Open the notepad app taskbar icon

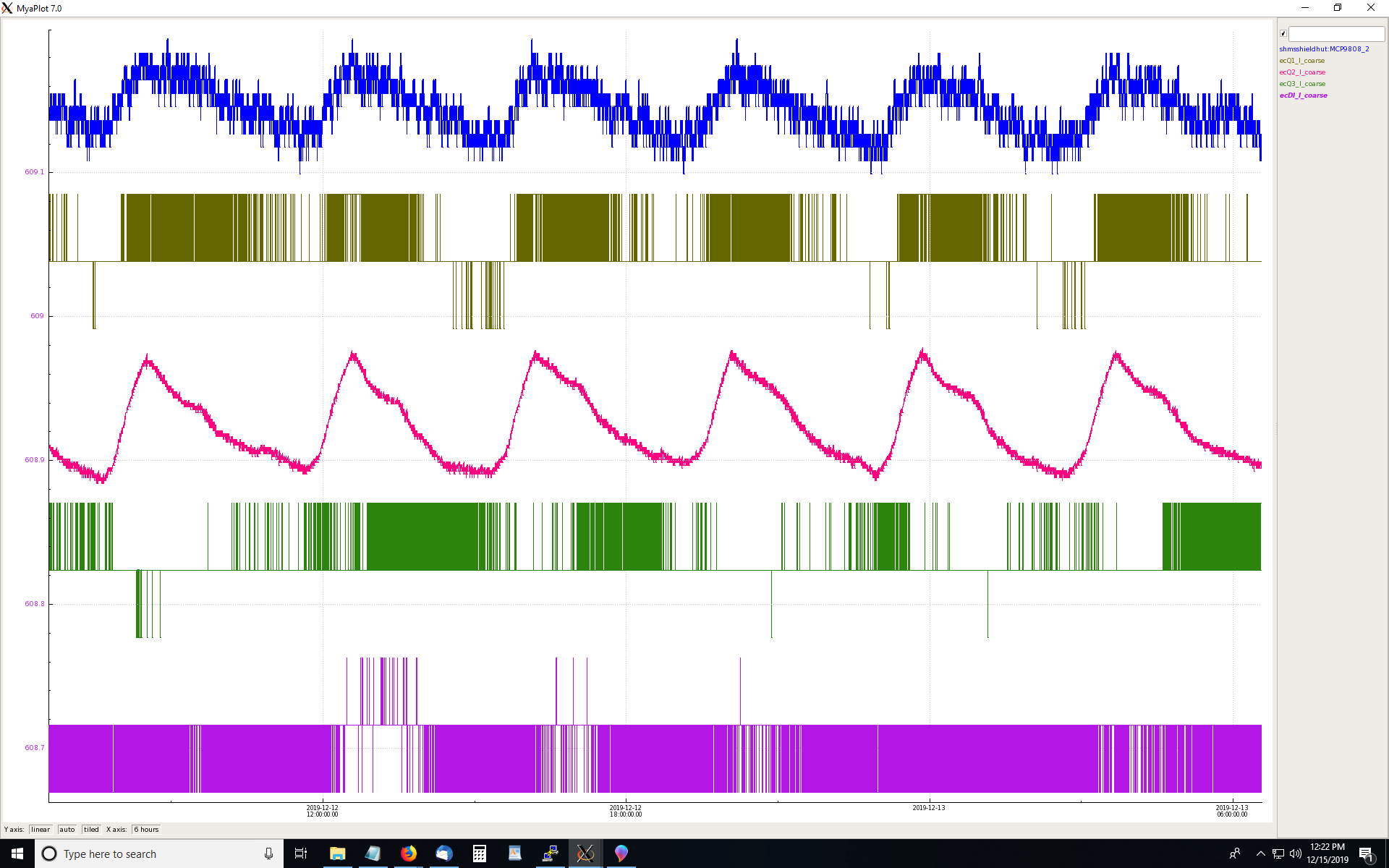click(373, 854)
